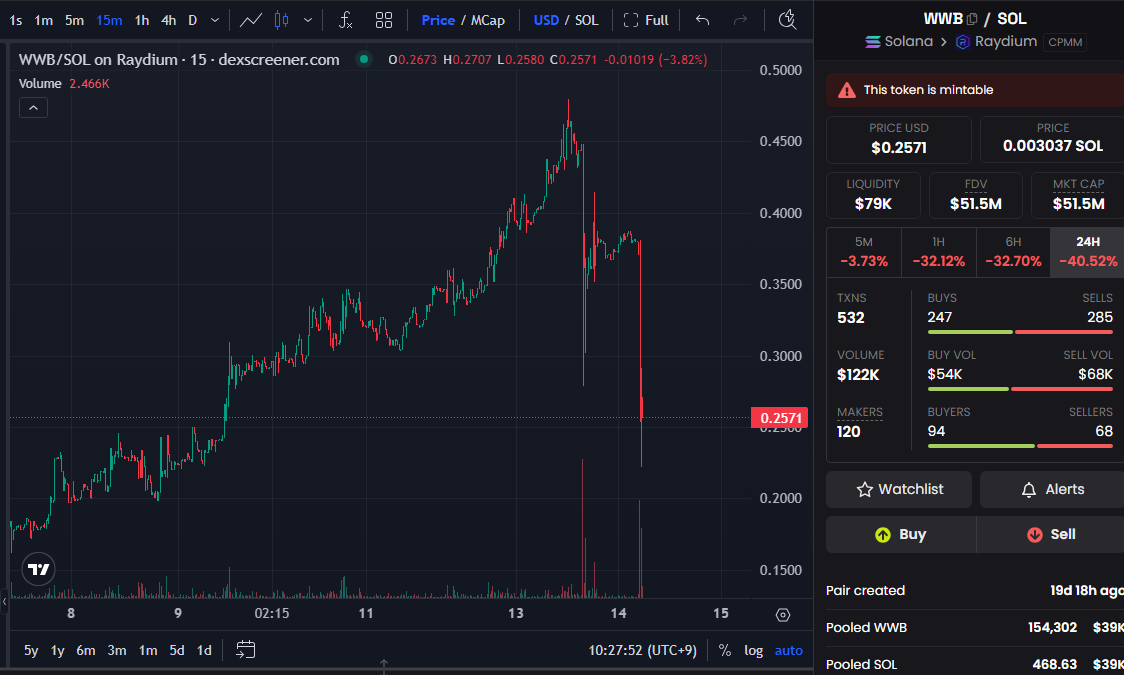This screenshot has width=1124, height=675.
Task: Expand the chart style dropdown arrow
Action: pyautogui.click(x=308, y=20)
